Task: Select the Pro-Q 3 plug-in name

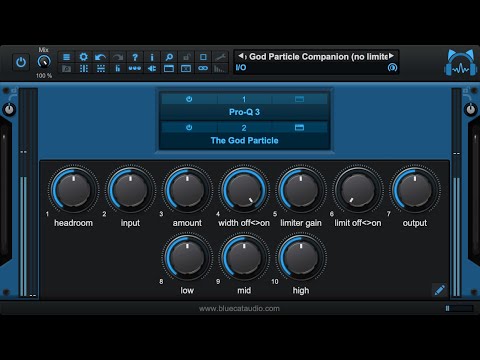Action: click(244, 112)
